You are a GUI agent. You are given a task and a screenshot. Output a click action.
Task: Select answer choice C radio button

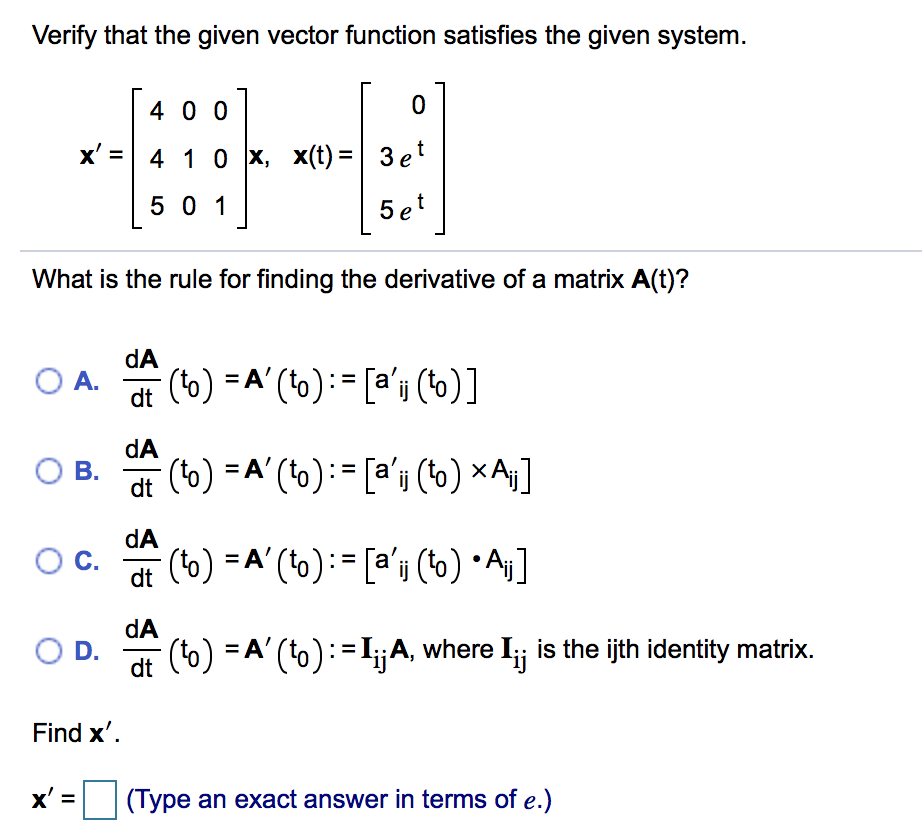47,562
